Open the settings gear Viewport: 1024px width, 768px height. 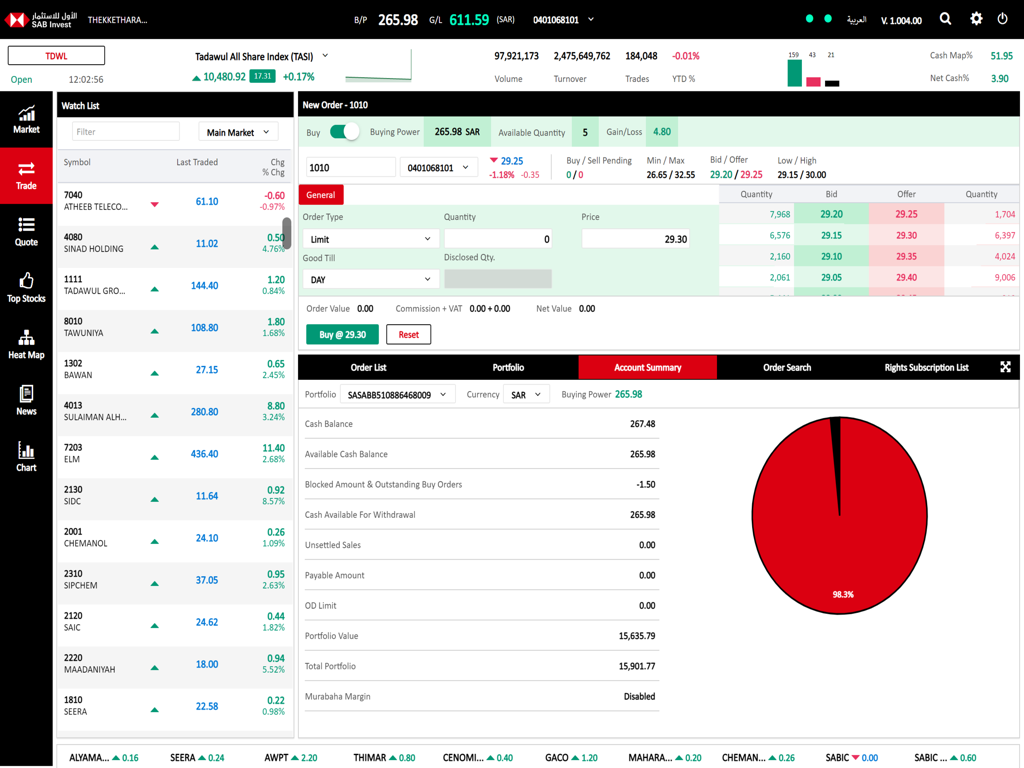(x=976, y=18)
